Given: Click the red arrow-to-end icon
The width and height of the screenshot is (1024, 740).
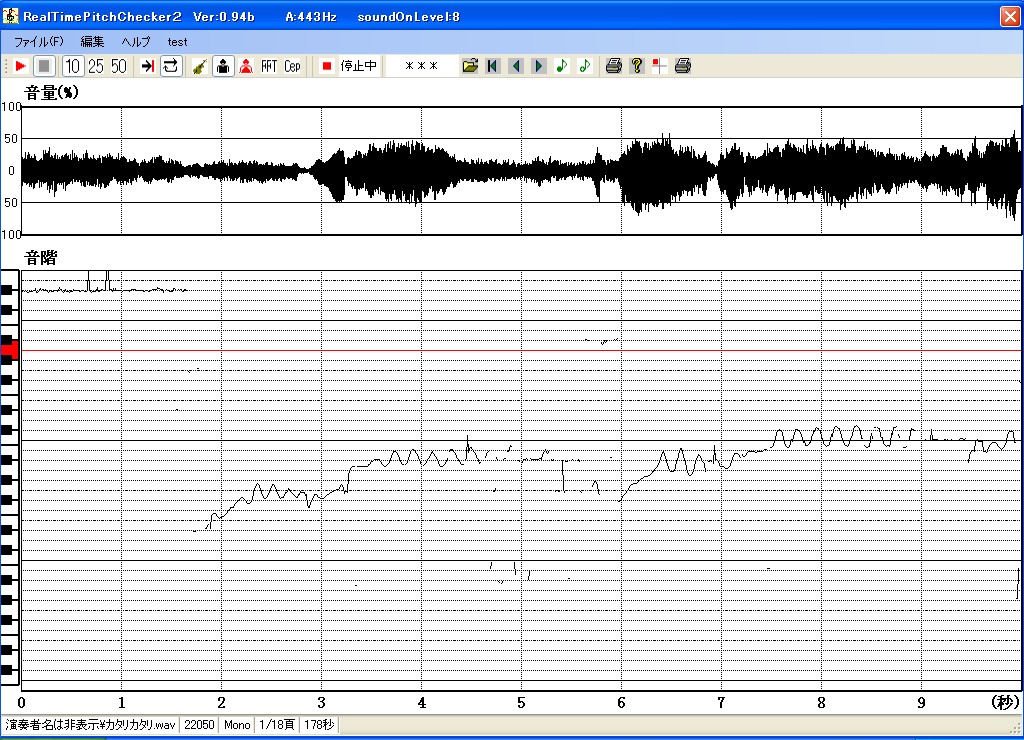Looking at the screenshot, I should (x=148, y=66).
